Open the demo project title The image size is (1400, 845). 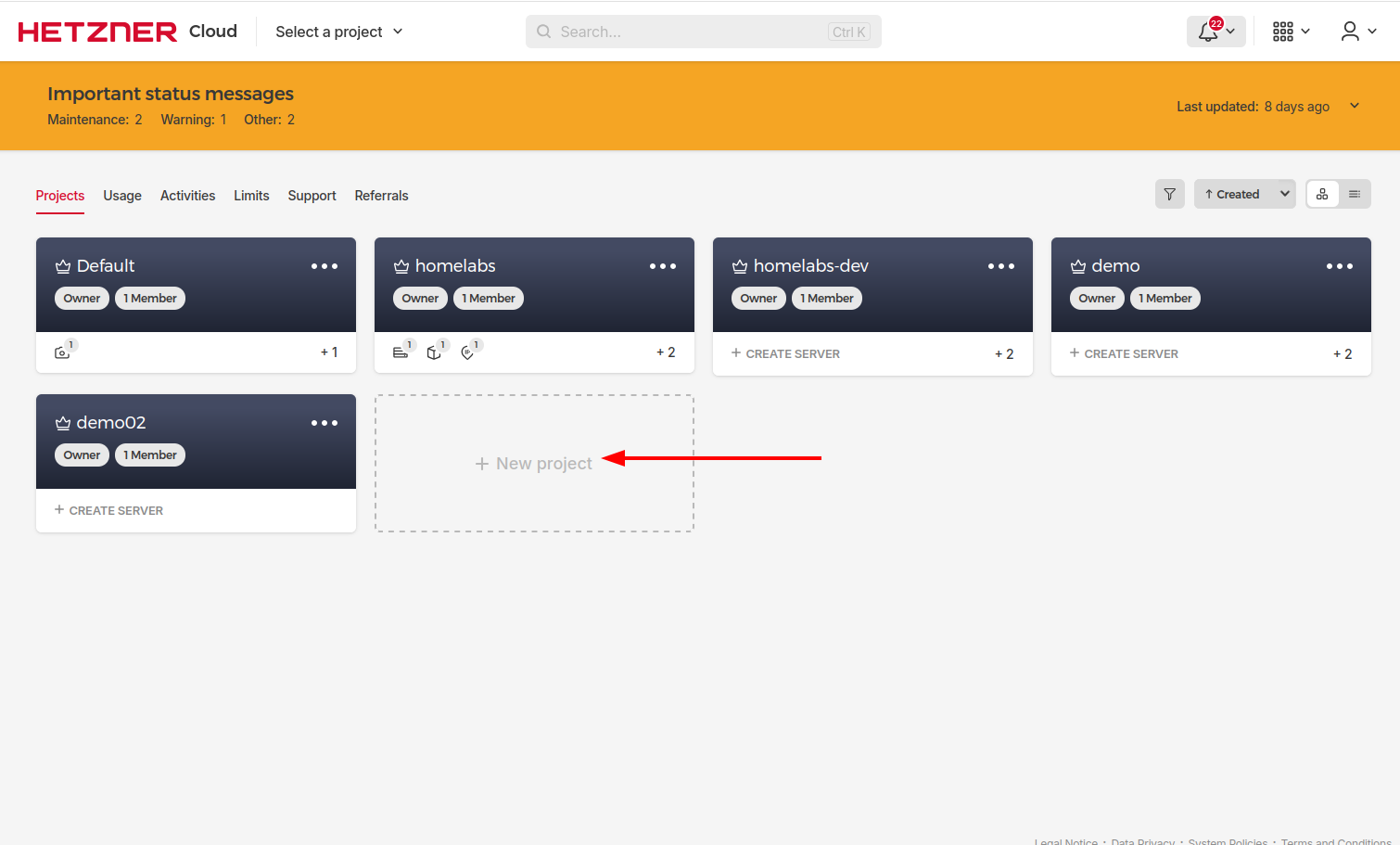click(x=1115, y=266)
